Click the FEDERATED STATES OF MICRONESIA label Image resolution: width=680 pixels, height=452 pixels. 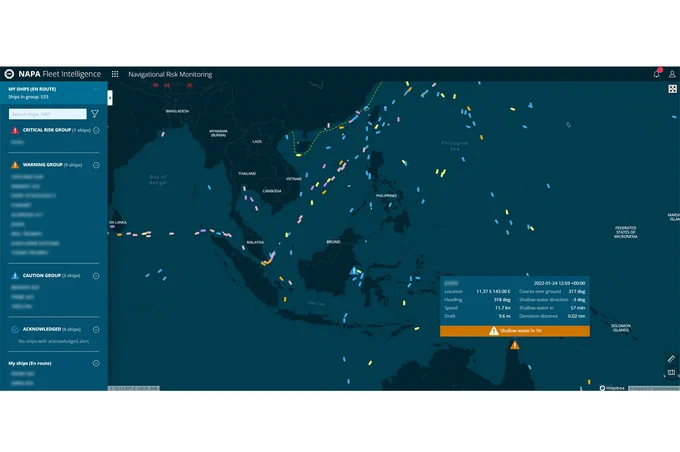coord(625,232)
